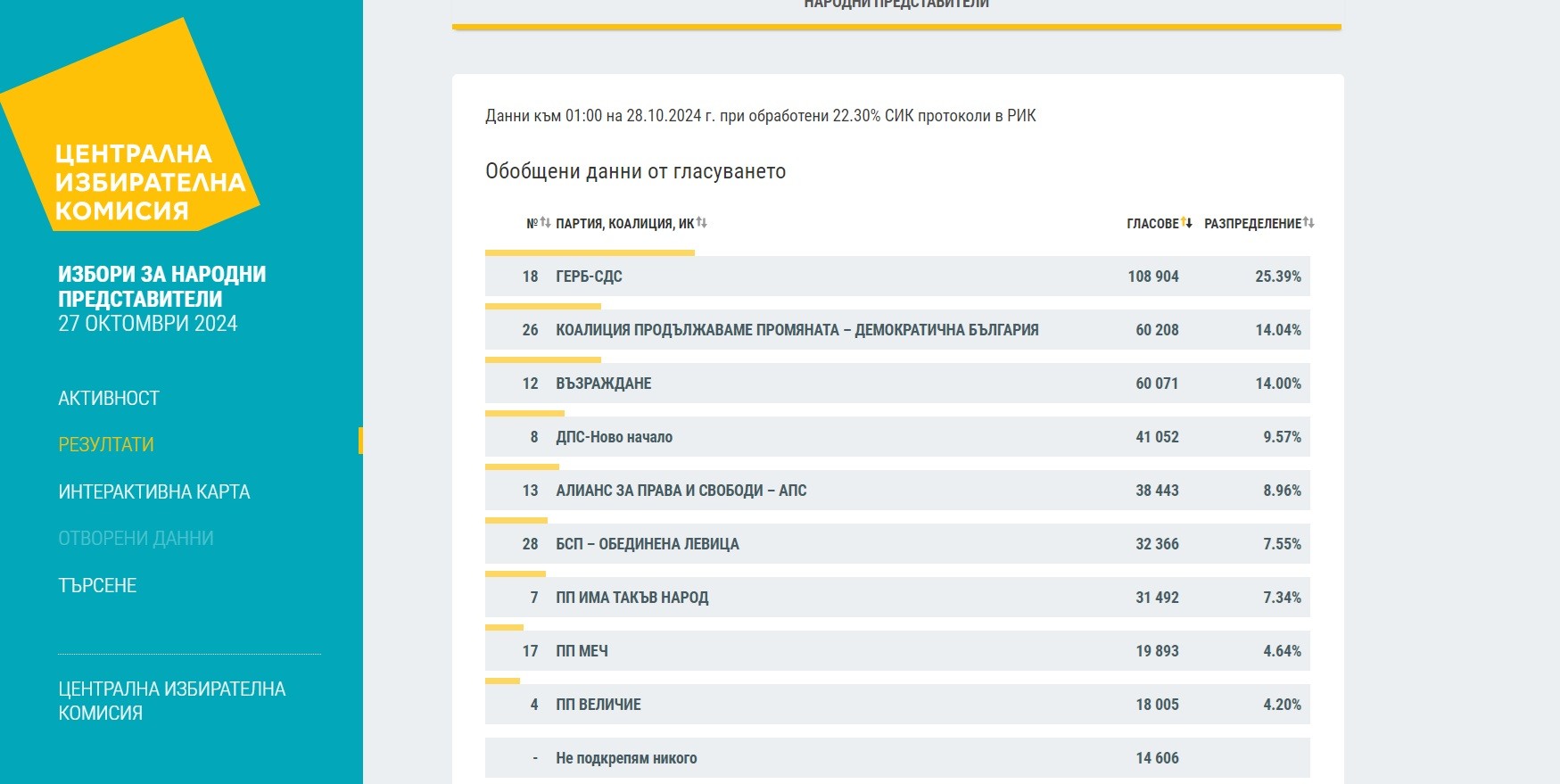Screen dimensions: 1560x784
Task: Select the ГЕРБ-СДС row
Action: [897, 276]
